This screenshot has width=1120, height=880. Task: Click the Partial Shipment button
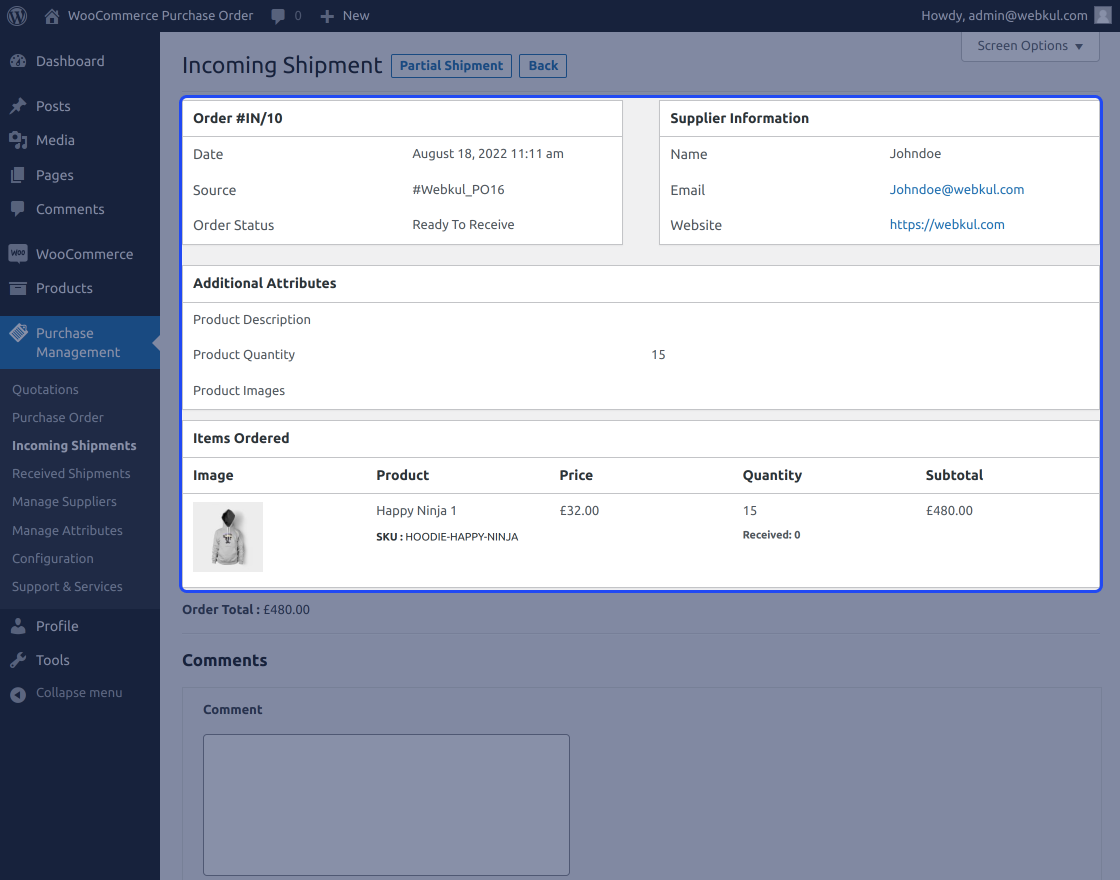click(x=451, y=66)
